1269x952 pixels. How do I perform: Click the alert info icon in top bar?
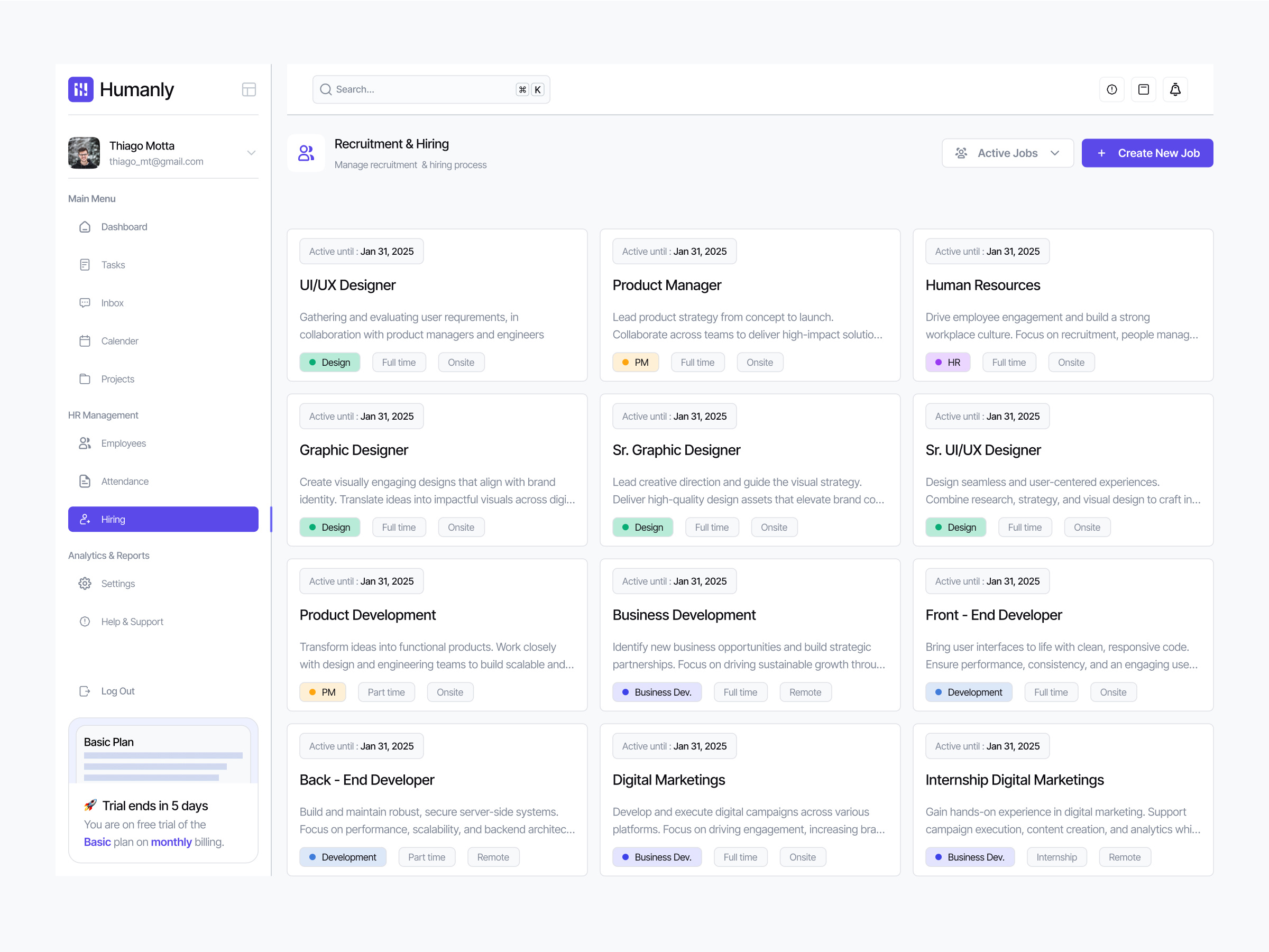(x=1111, y=89)
